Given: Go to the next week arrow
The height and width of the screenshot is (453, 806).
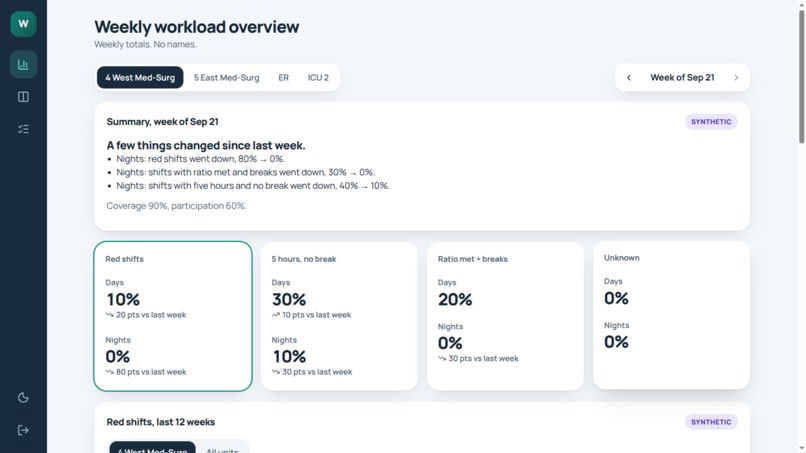Looking at the screenshot, I should (736, 78).
